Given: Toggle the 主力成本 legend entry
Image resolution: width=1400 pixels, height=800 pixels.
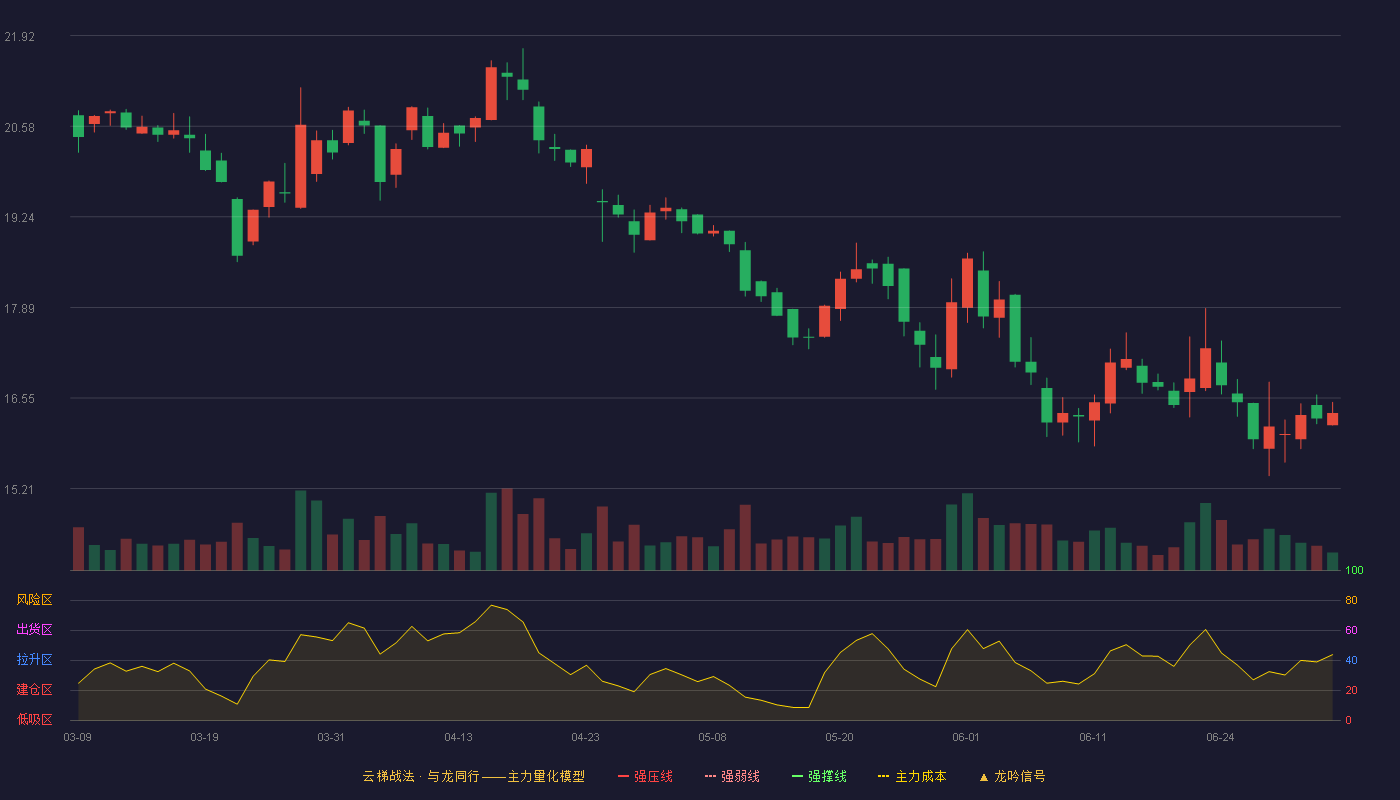Looking at the screenshot, I should (912, 776).
